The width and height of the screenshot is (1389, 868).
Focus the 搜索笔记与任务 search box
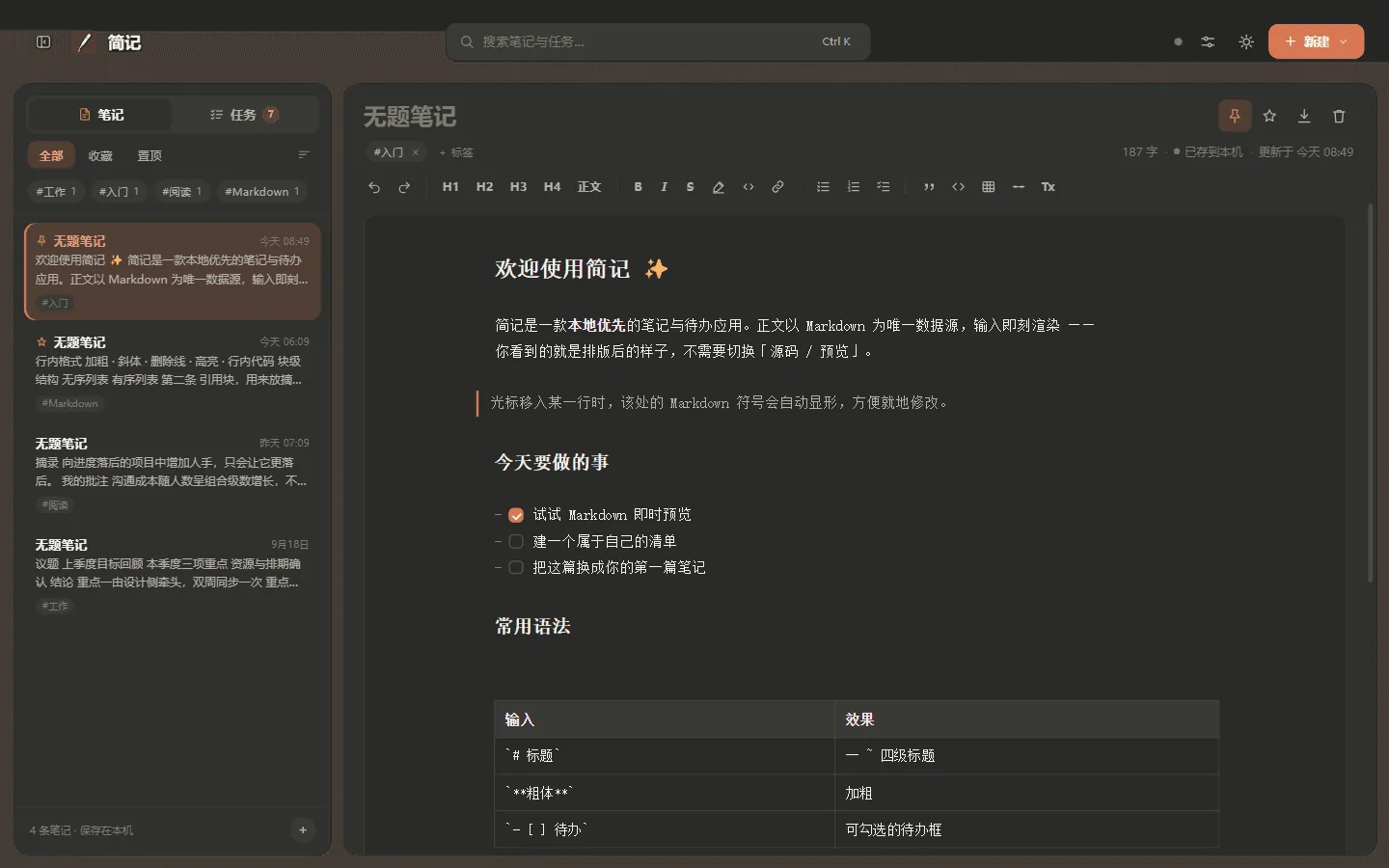coord(658,41)
